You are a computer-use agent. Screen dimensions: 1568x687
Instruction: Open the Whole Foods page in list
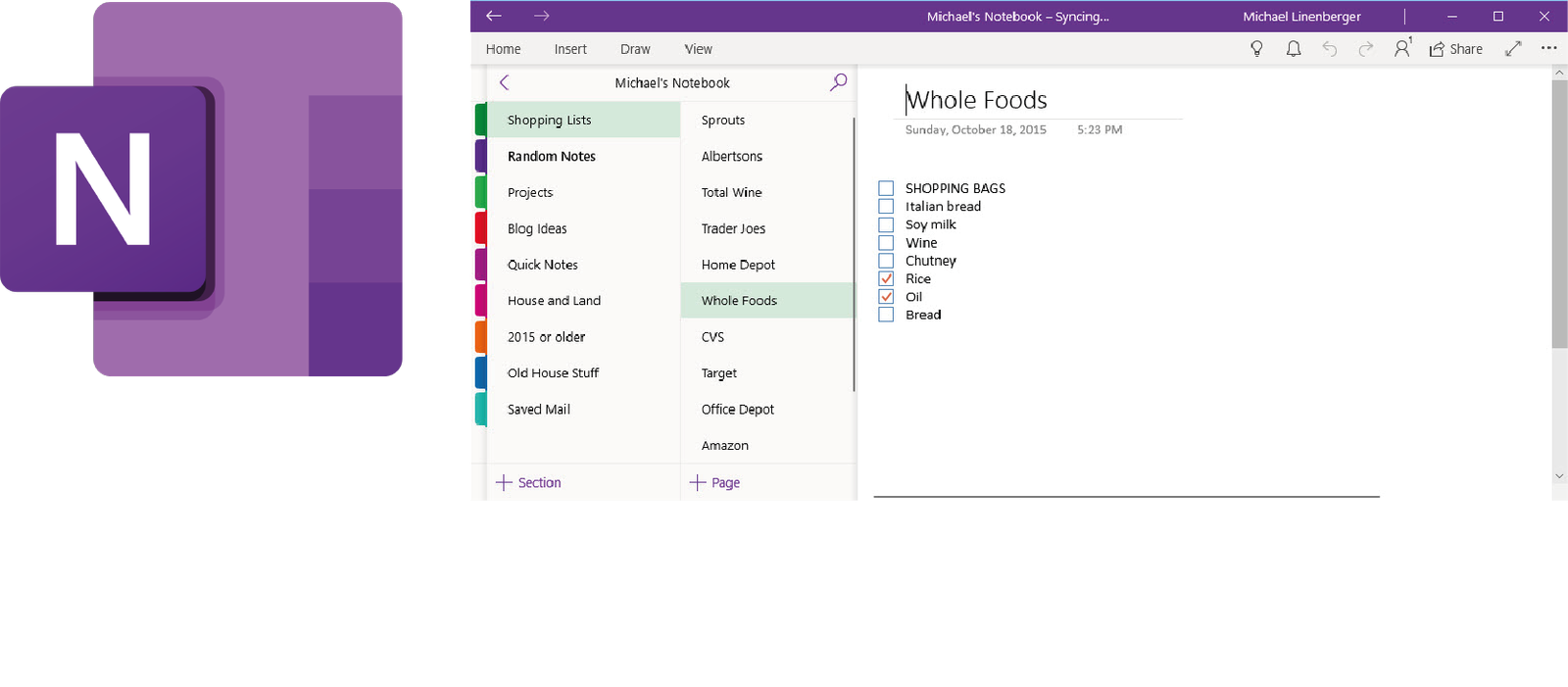click(x=766, y=301)
